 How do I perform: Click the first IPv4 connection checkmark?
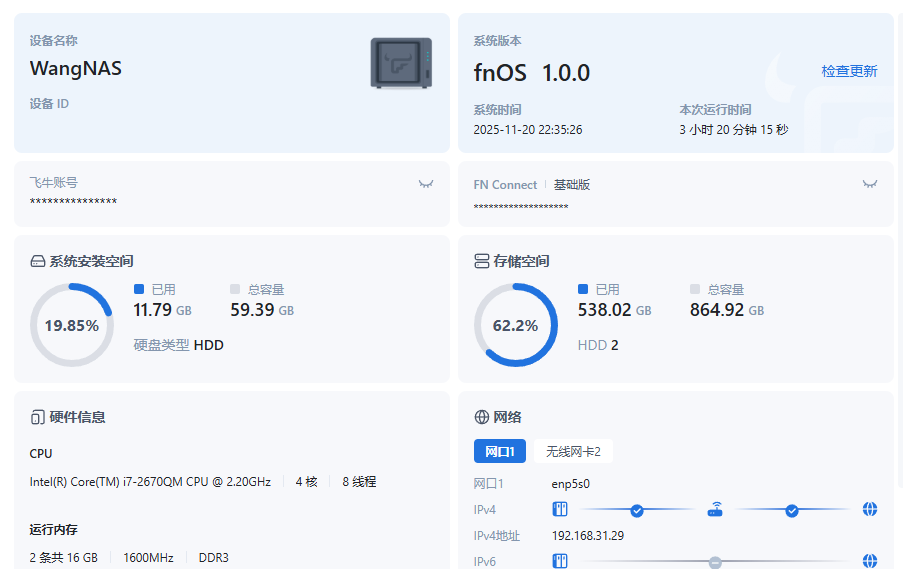[x=637, y=510]
